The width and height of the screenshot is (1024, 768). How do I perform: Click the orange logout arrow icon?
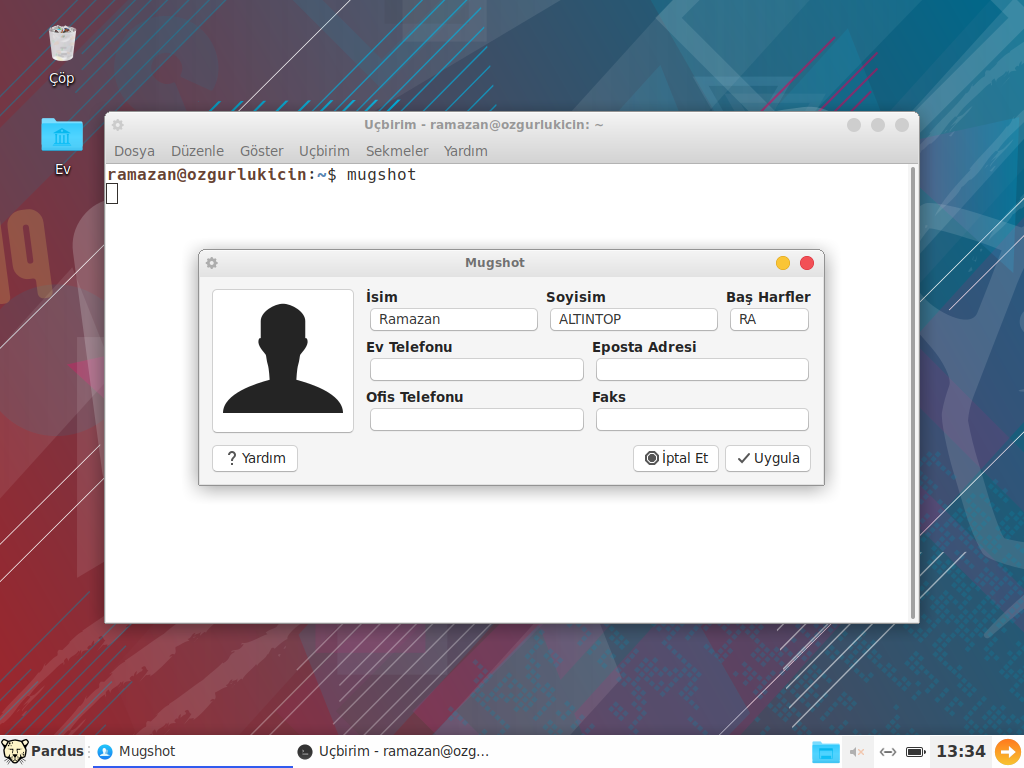pyautogui.click(x=1008, y=751)
